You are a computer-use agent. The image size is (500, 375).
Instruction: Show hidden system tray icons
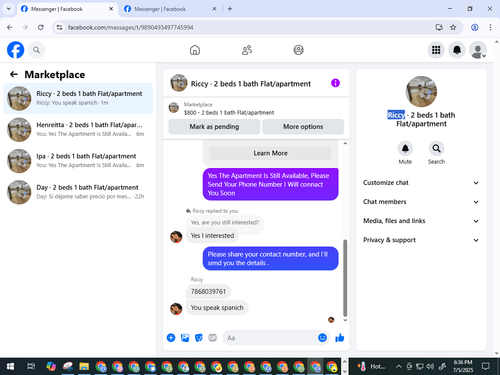[x=398, y=367]
